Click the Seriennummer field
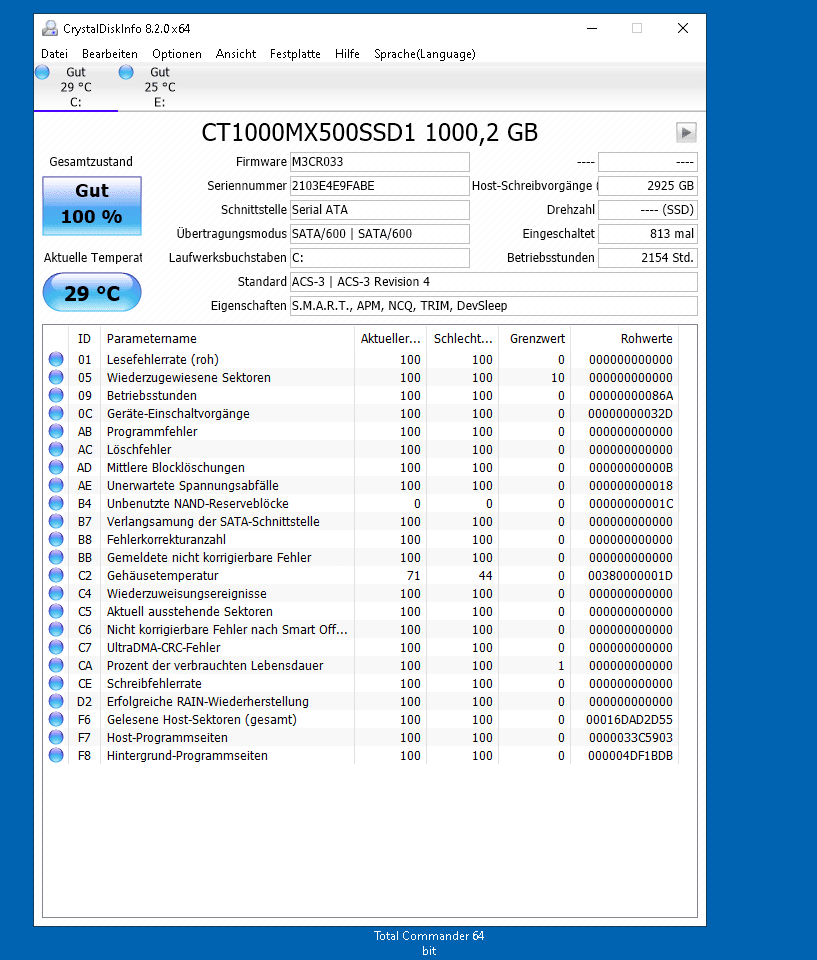Viewport: 817px width, 960px height. tap(380, 186)
